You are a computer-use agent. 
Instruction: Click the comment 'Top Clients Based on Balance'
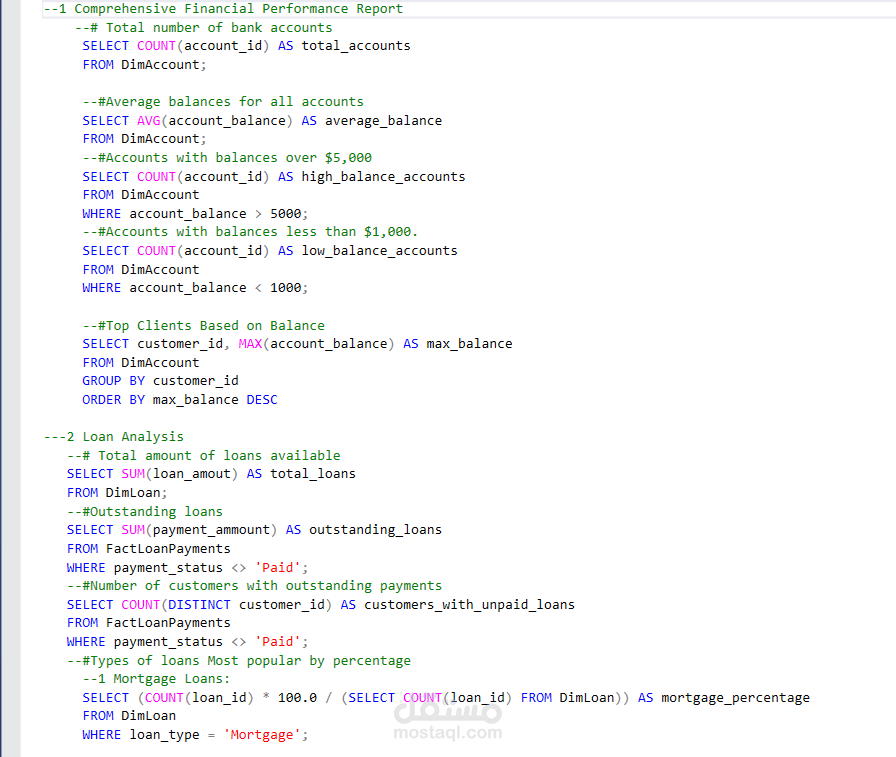pyautogui.click(x=215, y=326)
